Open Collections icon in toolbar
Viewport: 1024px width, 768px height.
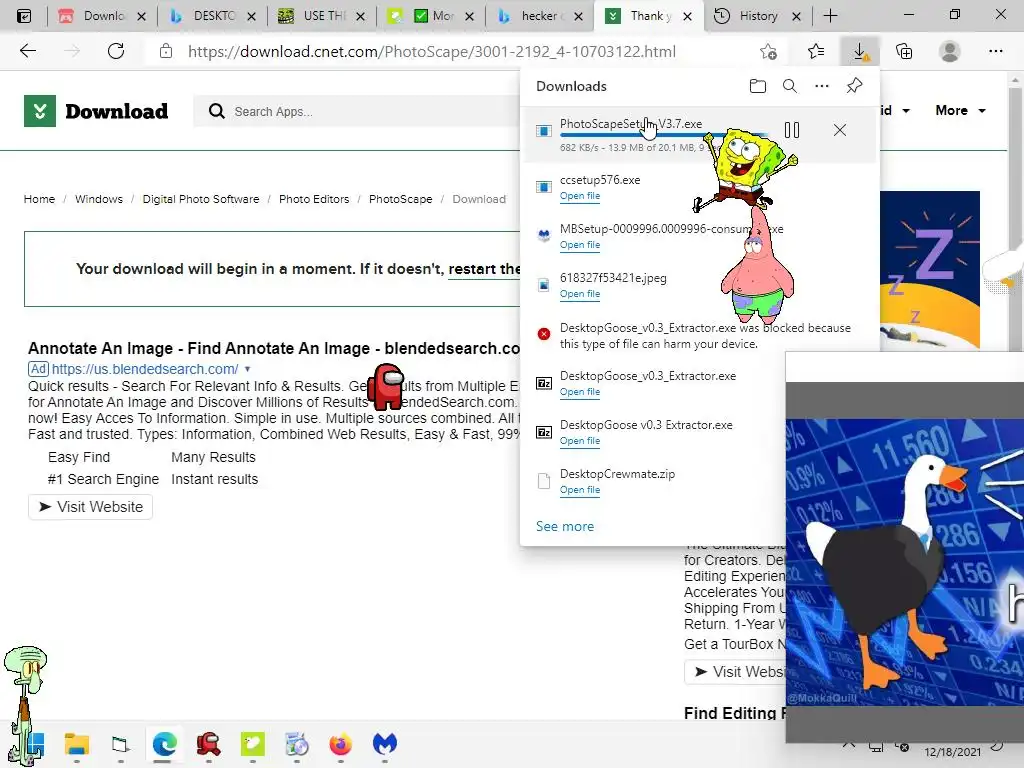tap(904, 51)
